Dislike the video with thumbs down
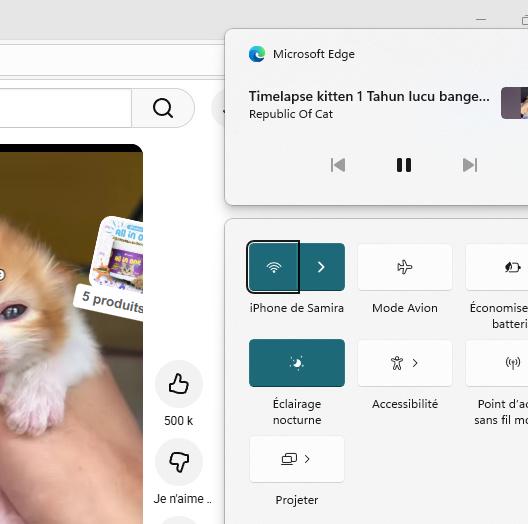The image size is (528, 524). [x=179, y=462]
